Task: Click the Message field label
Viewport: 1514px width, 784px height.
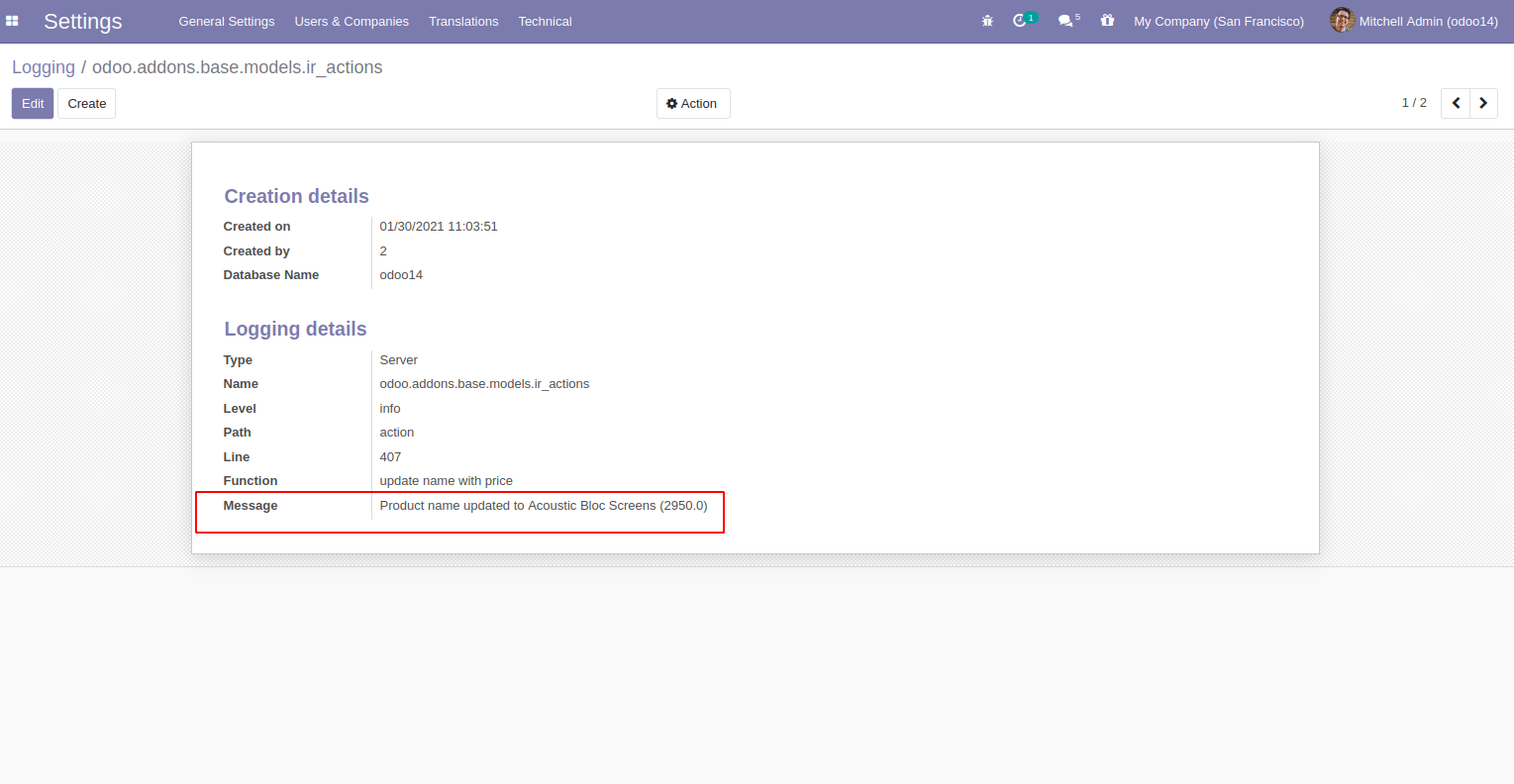Action: 251,506
